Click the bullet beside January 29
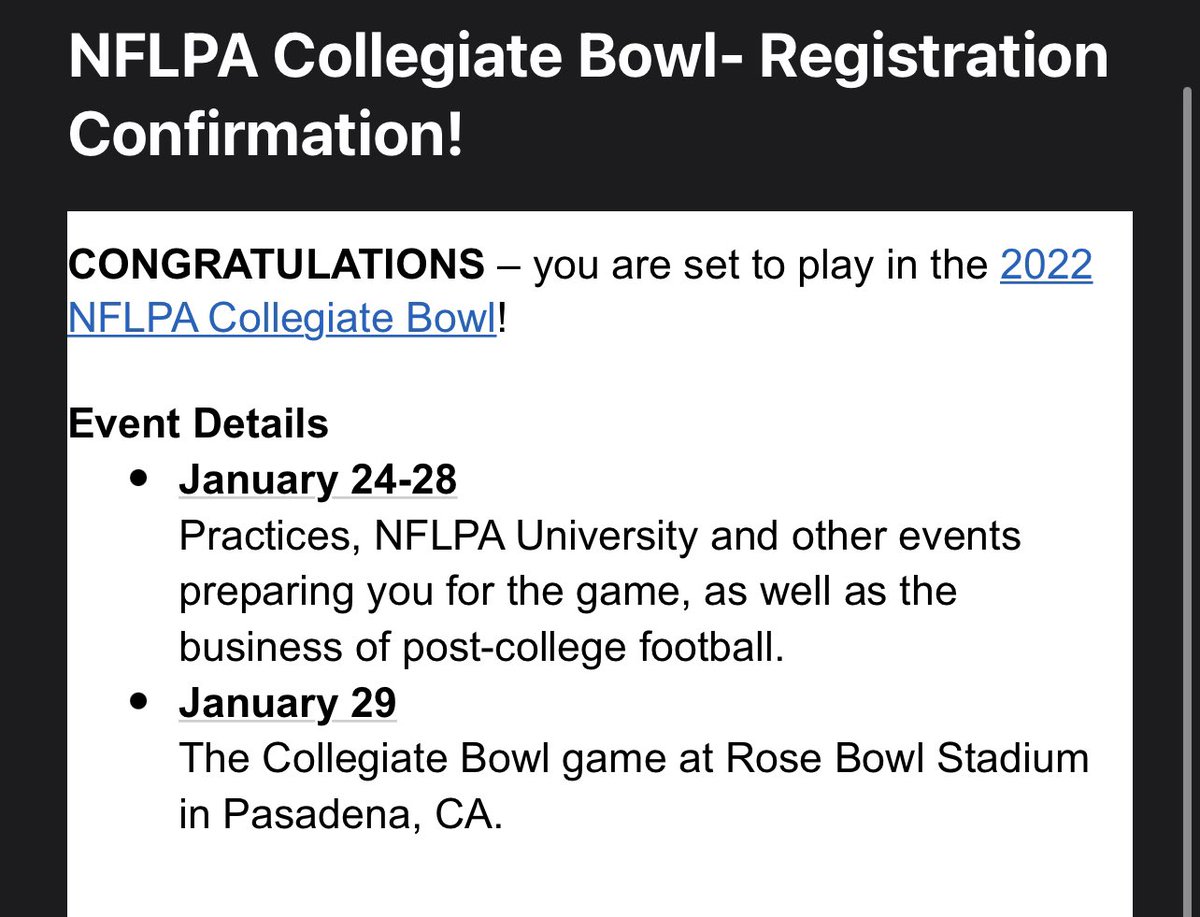This screenshot has height=917, width=1200. 140,703
